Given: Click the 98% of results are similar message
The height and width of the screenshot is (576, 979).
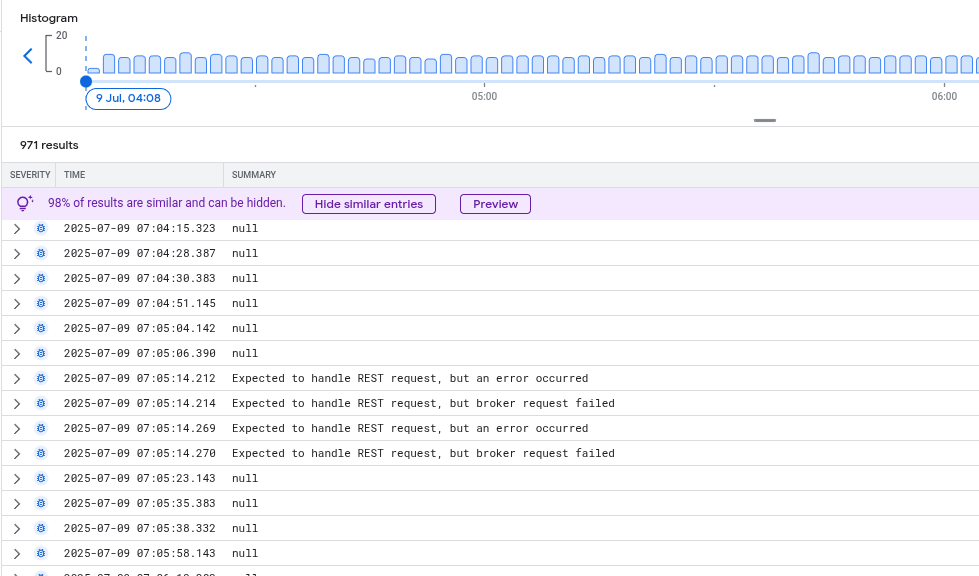Looking at the screenshot, I should [167, 203].
